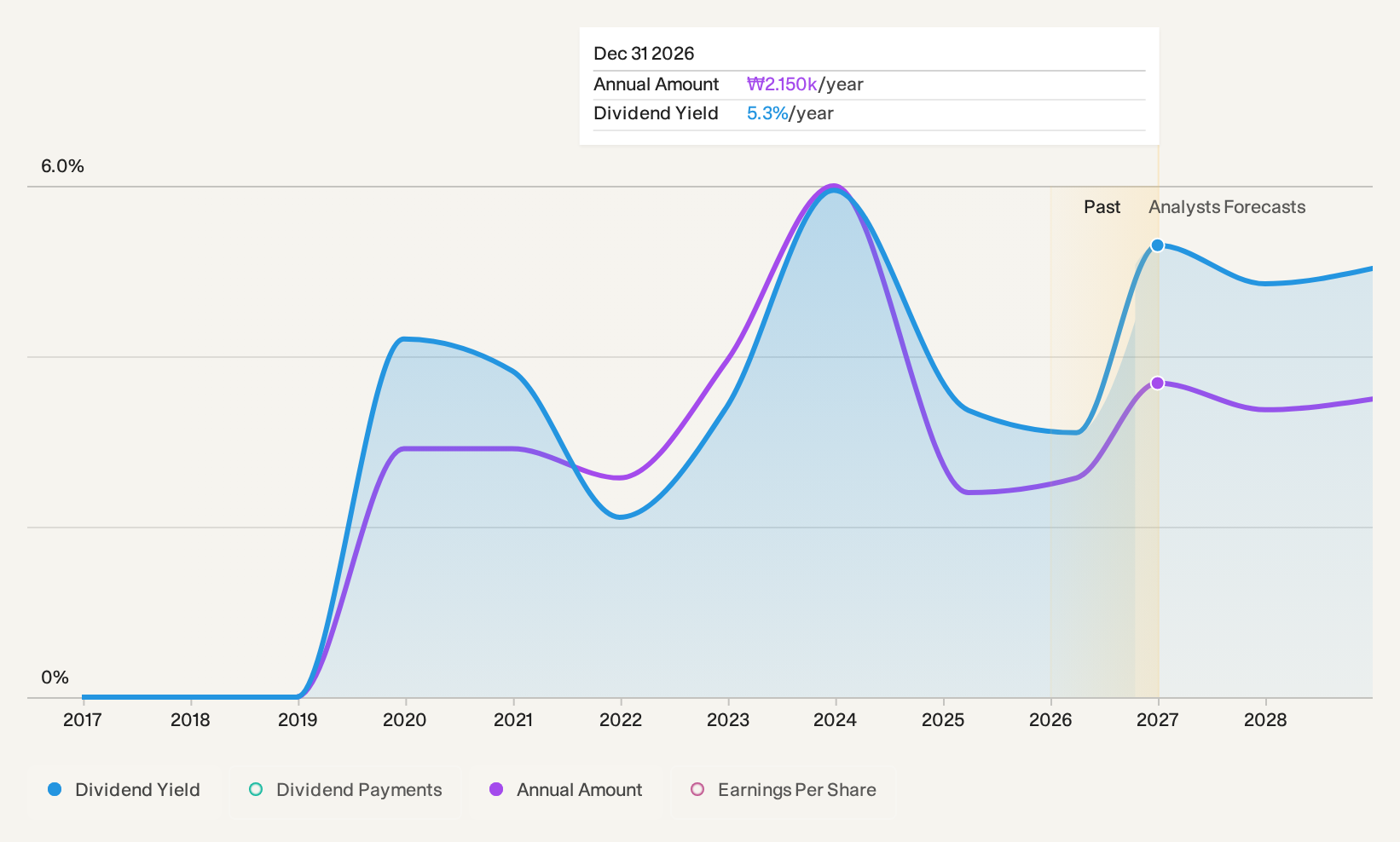Click the purple Annual Amount data point marker
This screenshot has width=1400, height=842.
point(1157,383)
